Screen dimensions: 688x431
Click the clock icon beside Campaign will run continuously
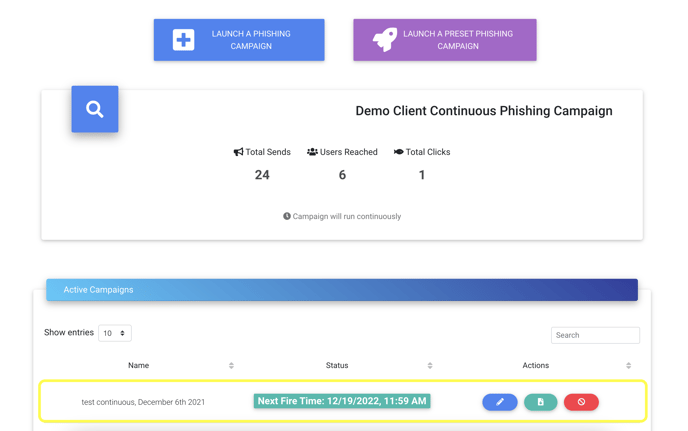click(287, 216)
